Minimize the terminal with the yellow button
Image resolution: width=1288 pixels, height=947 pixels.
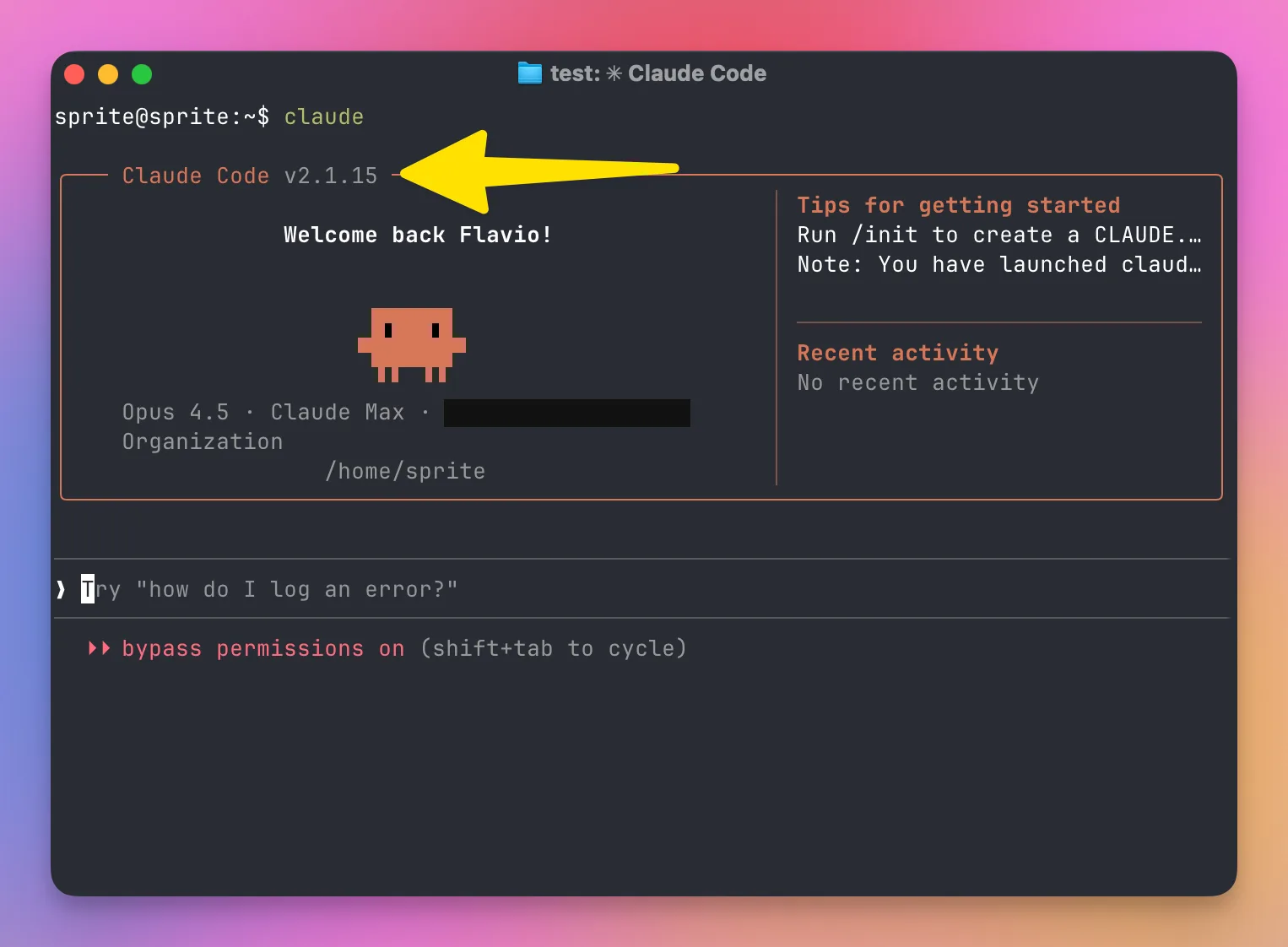[x=108, y=74]
